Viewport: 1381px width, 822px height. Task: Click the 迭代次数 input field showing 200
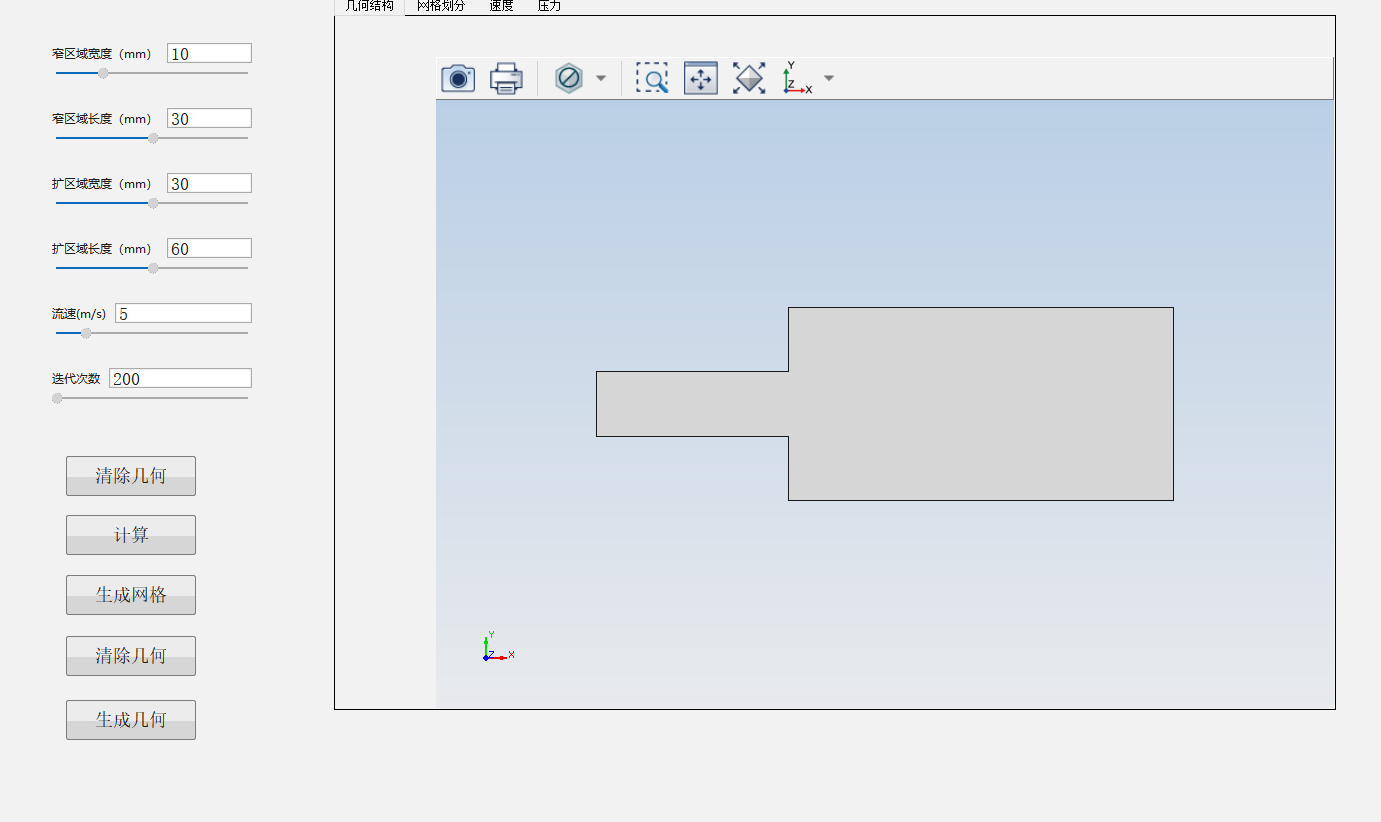[x=180, y=379]
